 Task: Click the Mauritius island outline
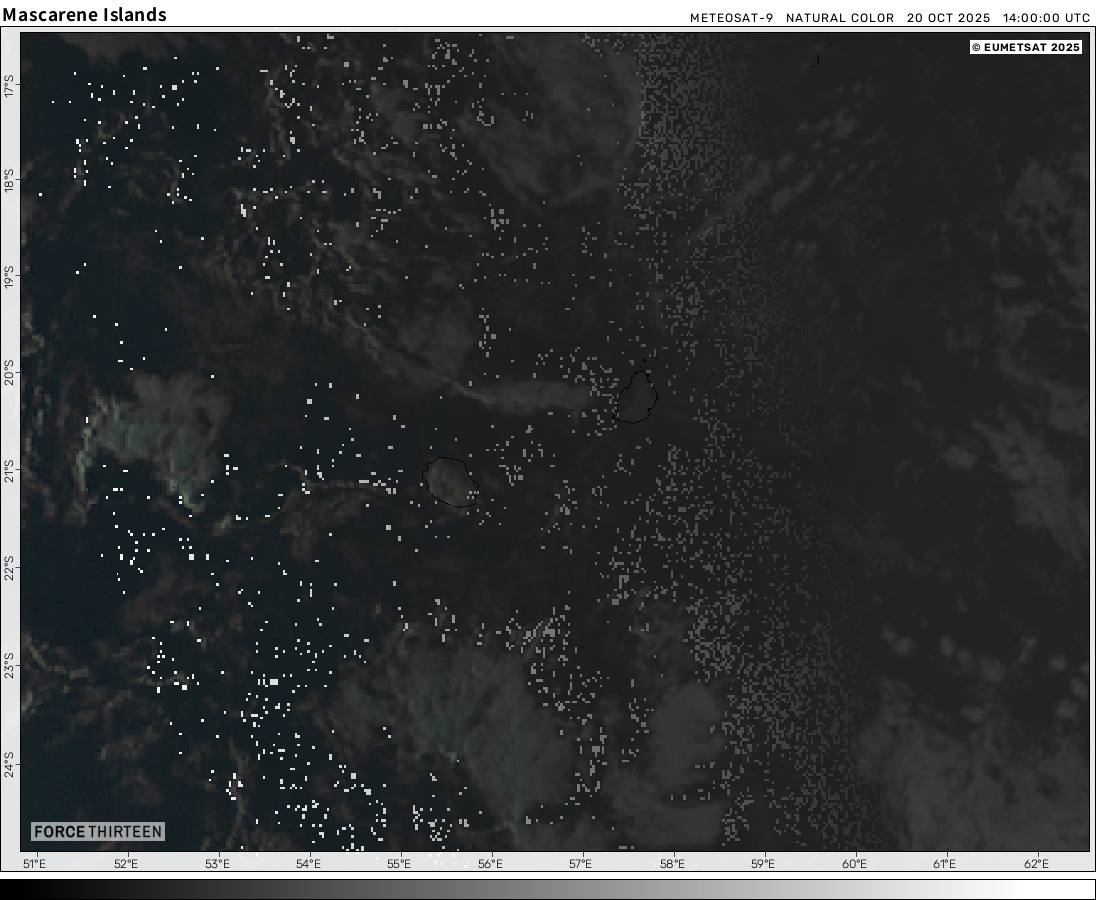635,397
